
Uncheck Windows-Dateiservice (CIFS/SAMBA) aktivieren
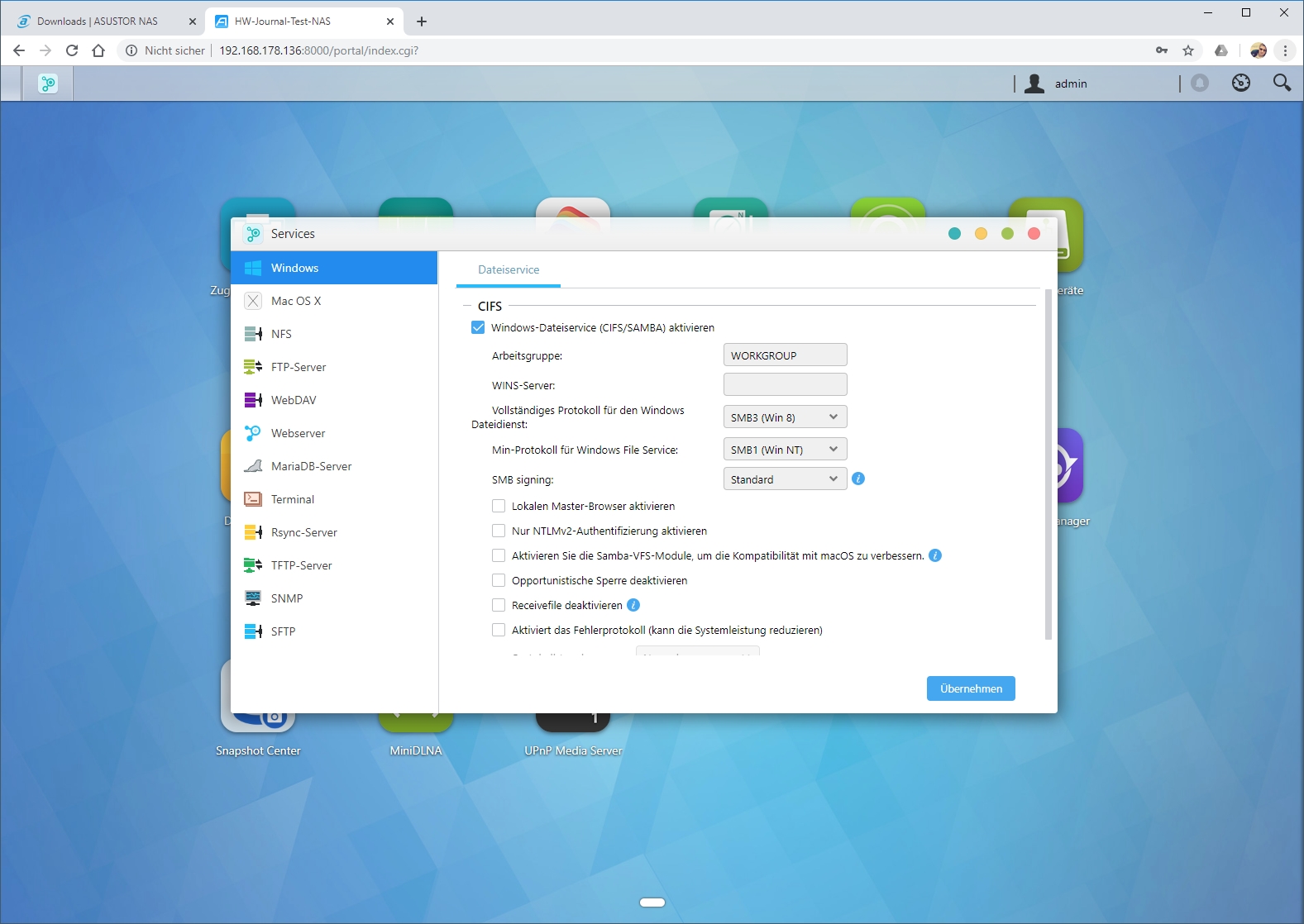[478, 327]
